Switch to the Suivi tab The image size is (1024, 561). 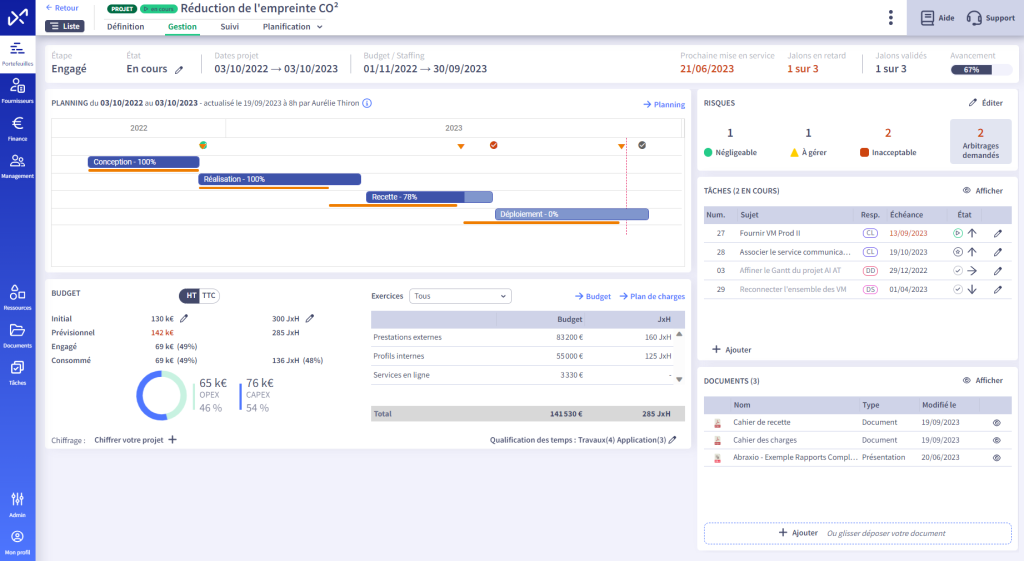tap(229, 27)
